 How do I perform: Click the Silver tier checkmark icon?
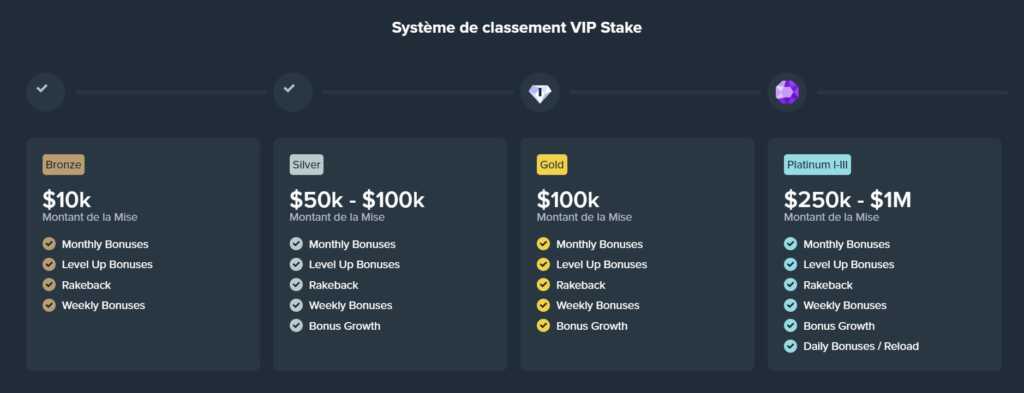pos(293,92)
